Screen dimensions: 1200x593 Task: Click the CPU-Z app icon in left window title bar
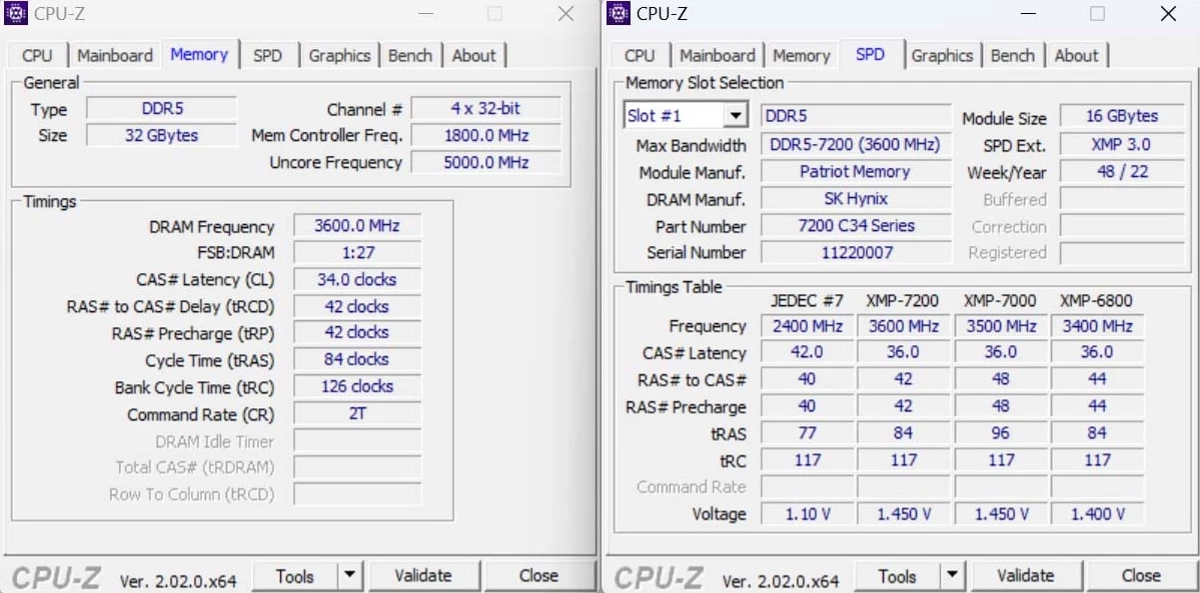point(17,13)
